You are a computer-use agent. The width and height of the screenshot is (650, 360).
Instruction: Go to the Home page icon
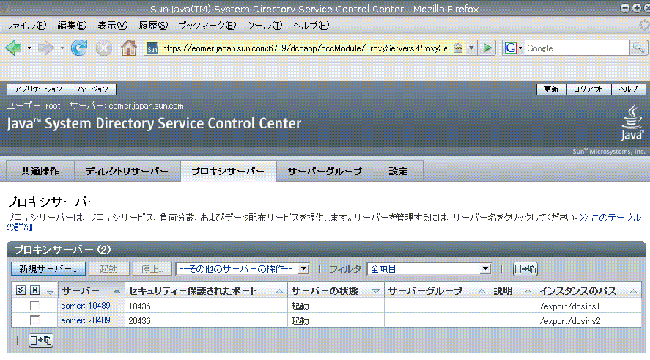click(x=129, y=48)
